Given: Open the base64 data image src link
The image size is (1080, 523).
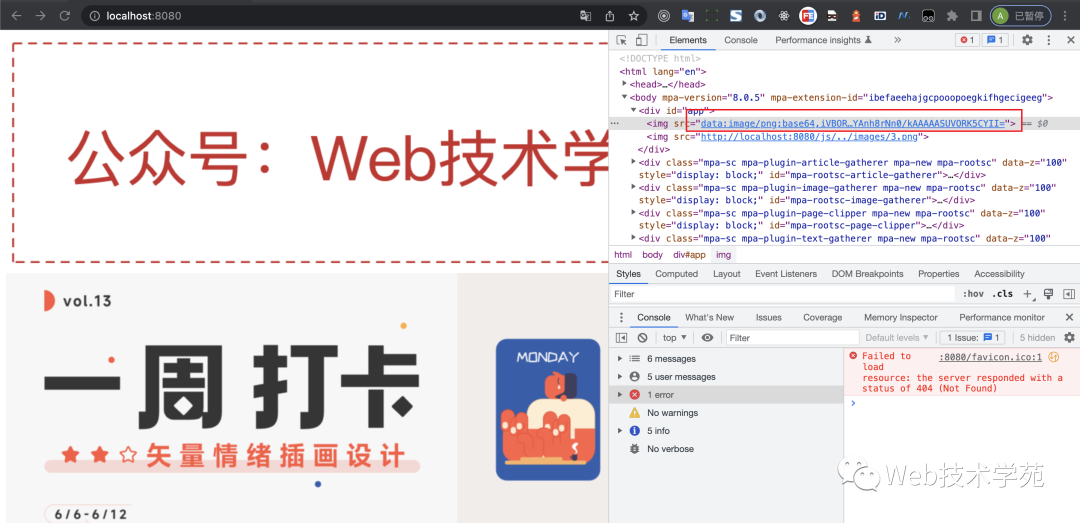Looking at the screenshot, I should click(853, 123).
